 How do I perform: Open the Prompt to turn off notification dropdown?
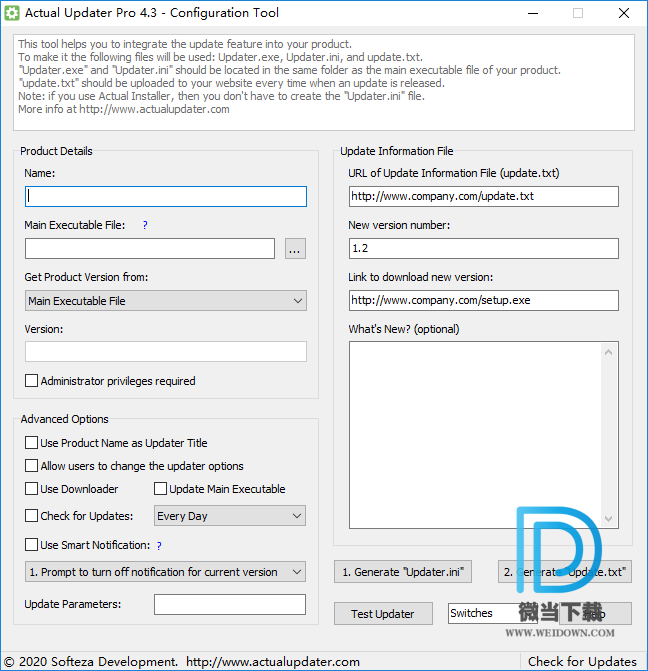pyautogui.click(x=165, y=572)
